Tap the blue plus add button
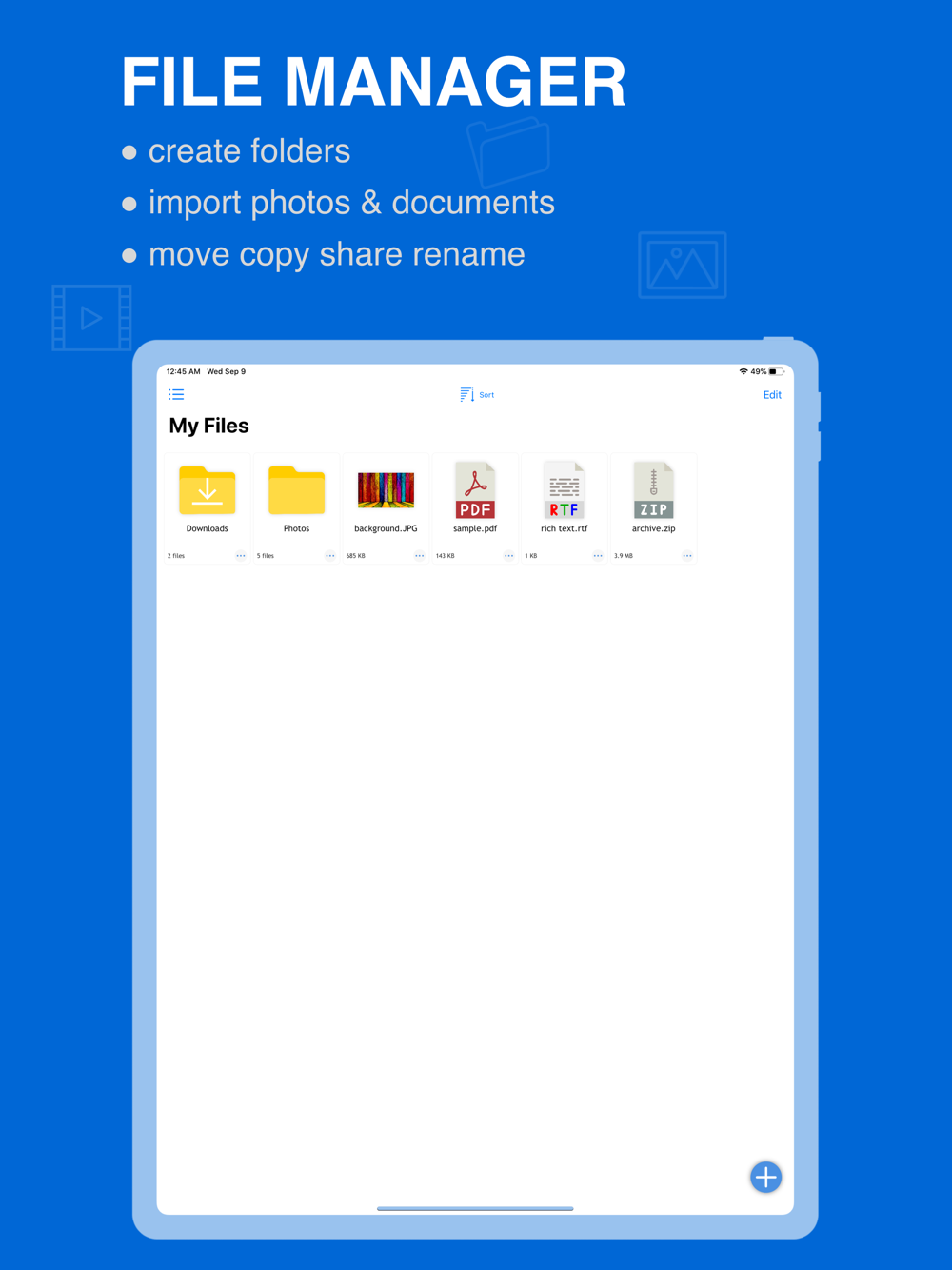 (x=765, y=1177)
